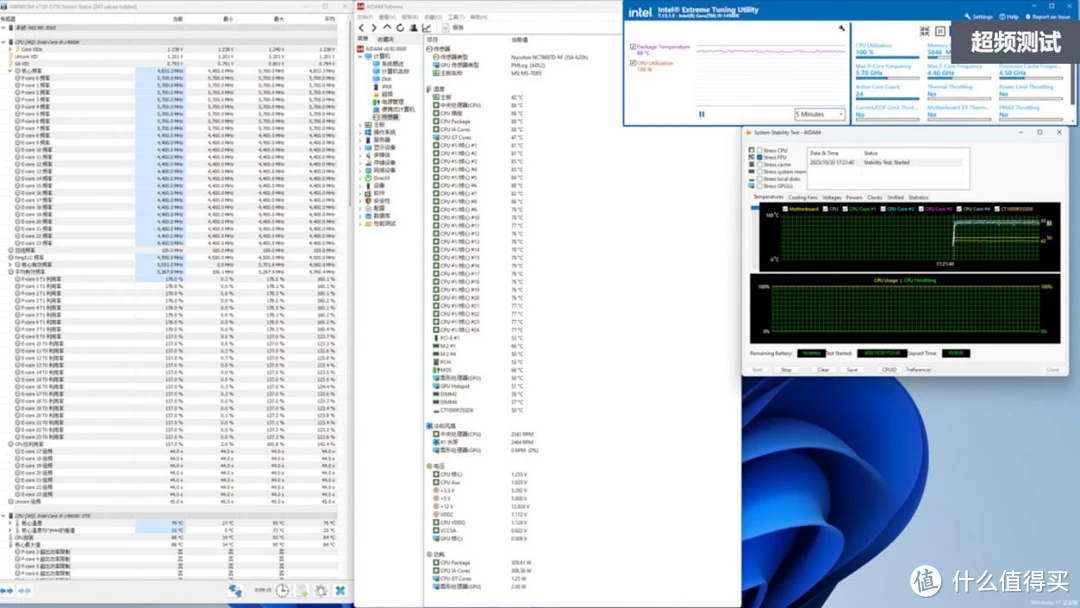
Task: Open 帮助(H) menu in AIDA64
Action: 479,17
